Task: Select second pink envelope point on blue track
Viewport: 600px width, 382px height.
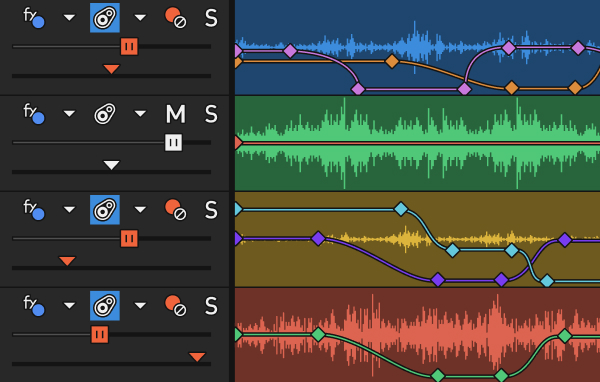Action: [x=290, y=51]
